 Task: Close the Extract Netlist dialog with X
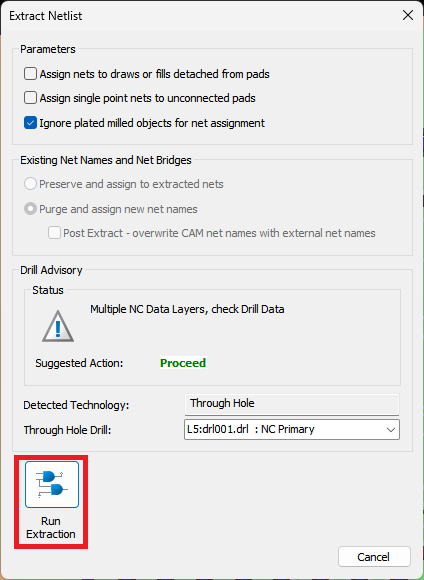click(408, 16)
